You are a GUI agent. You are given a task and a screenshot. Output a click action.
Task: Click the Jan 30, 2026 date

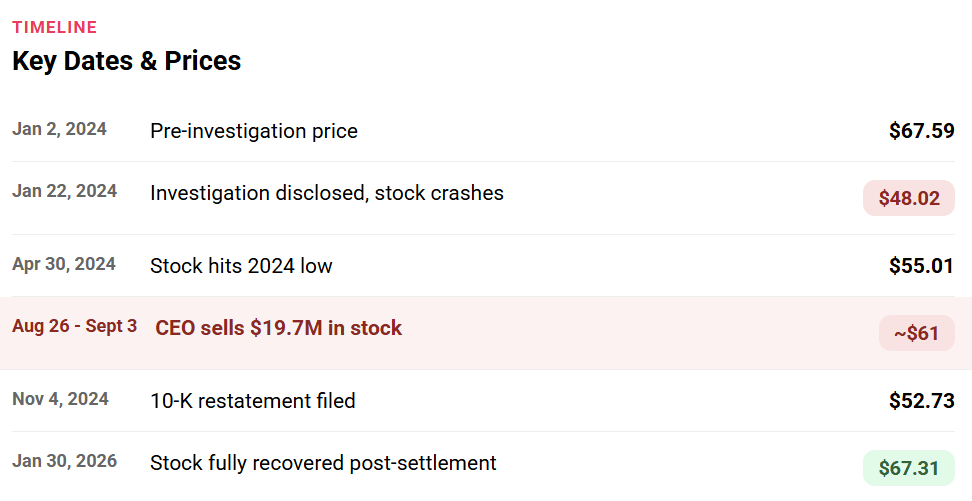coord(64,461)
